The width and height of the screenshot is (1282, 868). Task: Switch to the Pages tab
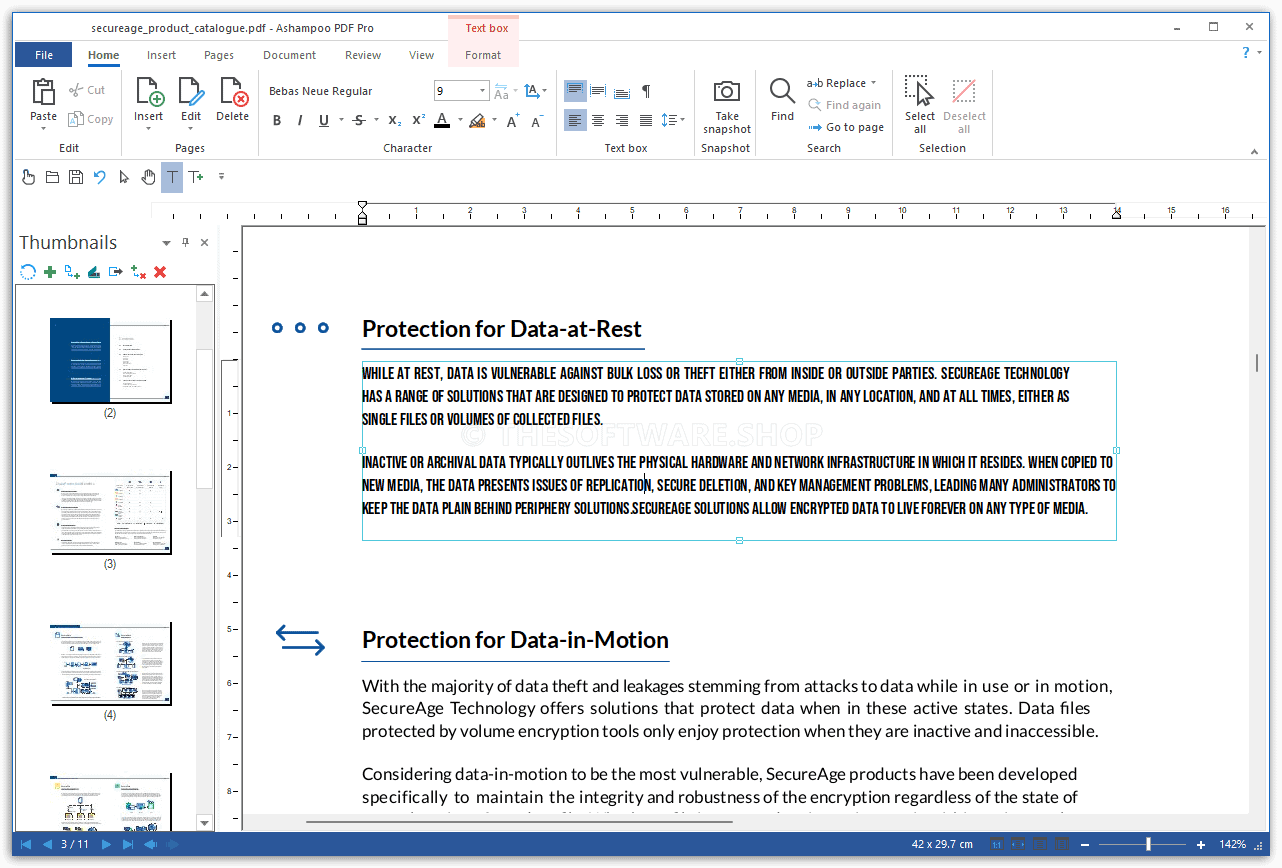point(219,55)
